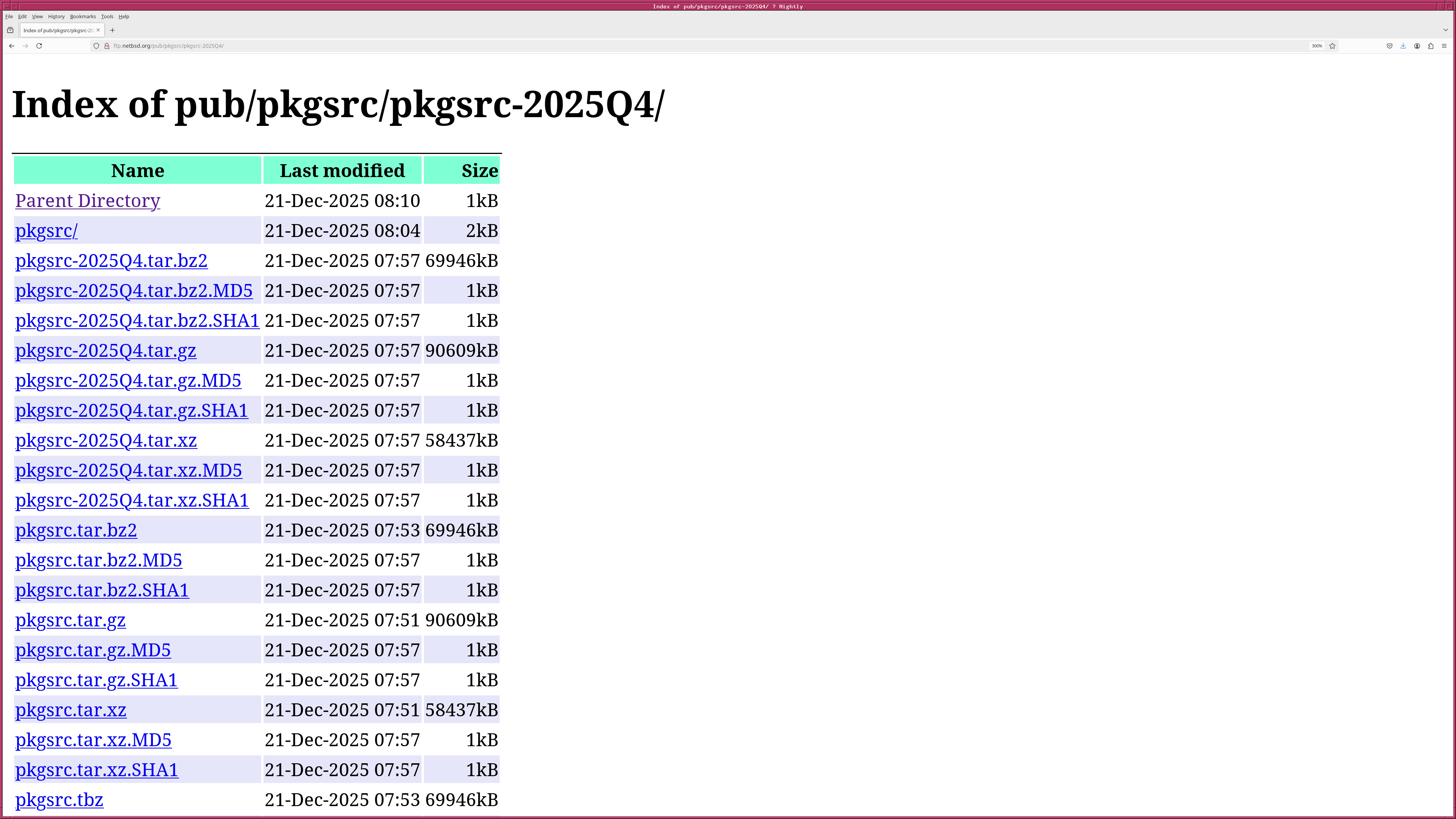The image size is (1456, 819).
Task: Save page to Pocket
Action: click(1389, 46)
